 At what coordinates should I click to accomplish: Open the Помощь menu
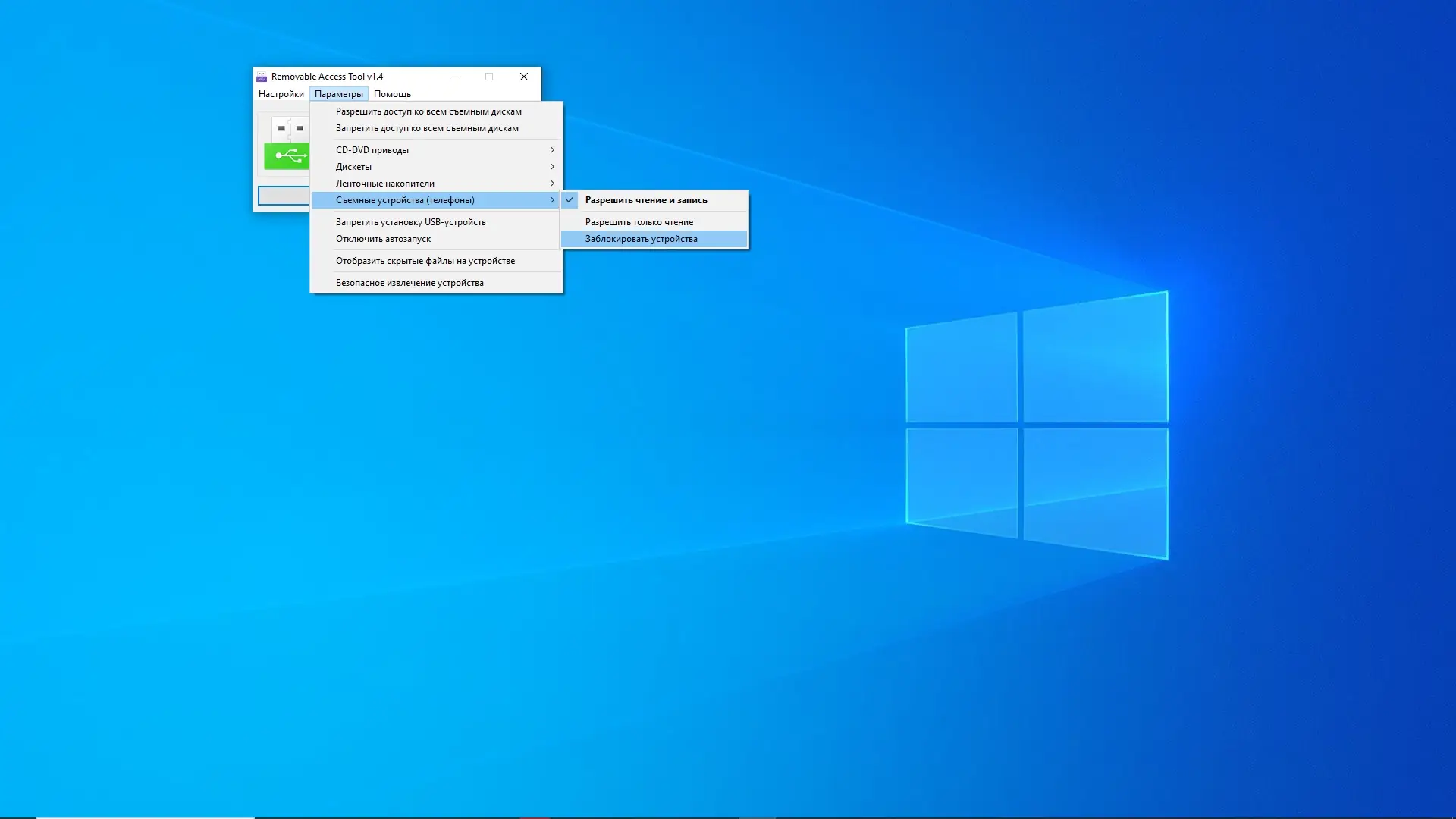click(x=392, y=94)
